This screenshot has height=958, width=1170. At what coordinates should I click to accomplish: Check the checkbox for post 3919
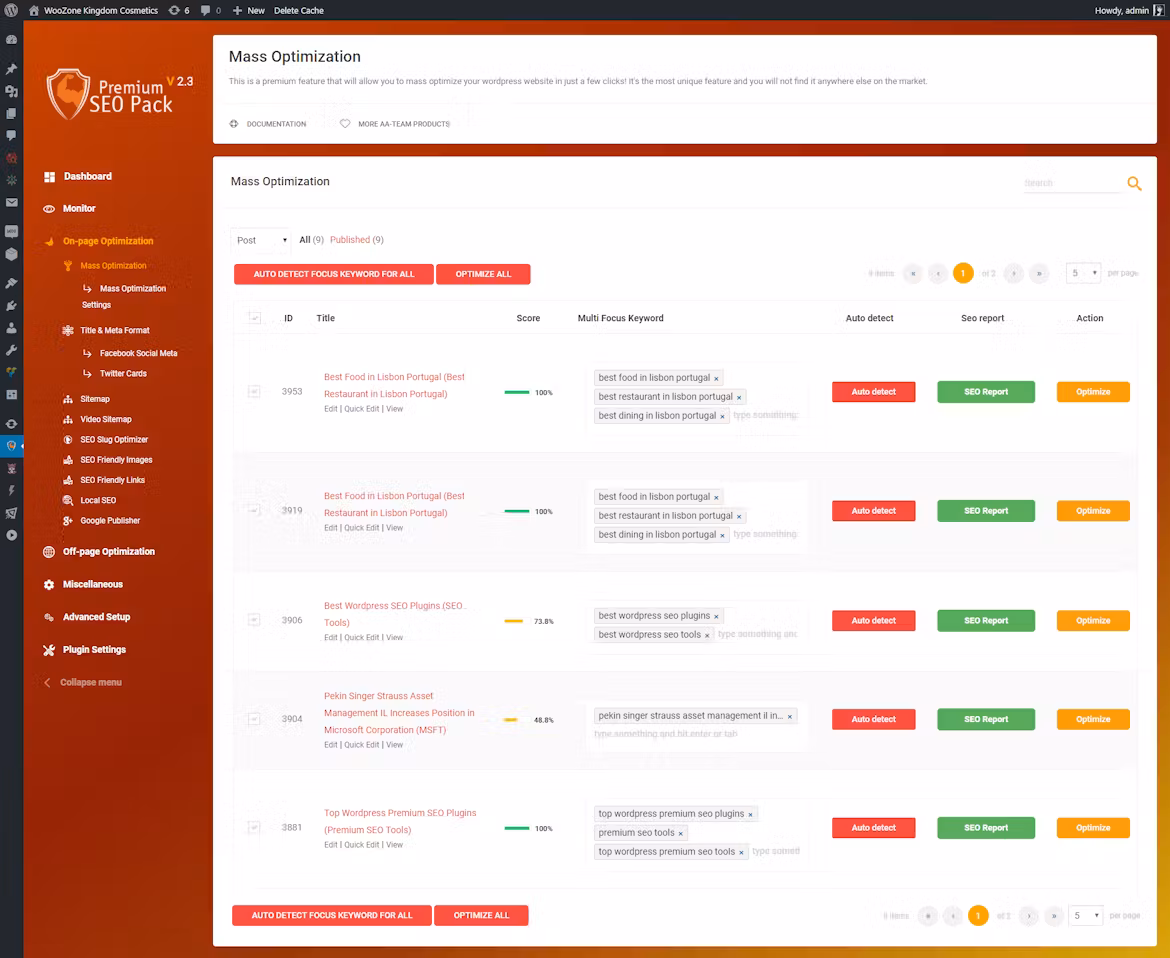[x=254, y=510]
